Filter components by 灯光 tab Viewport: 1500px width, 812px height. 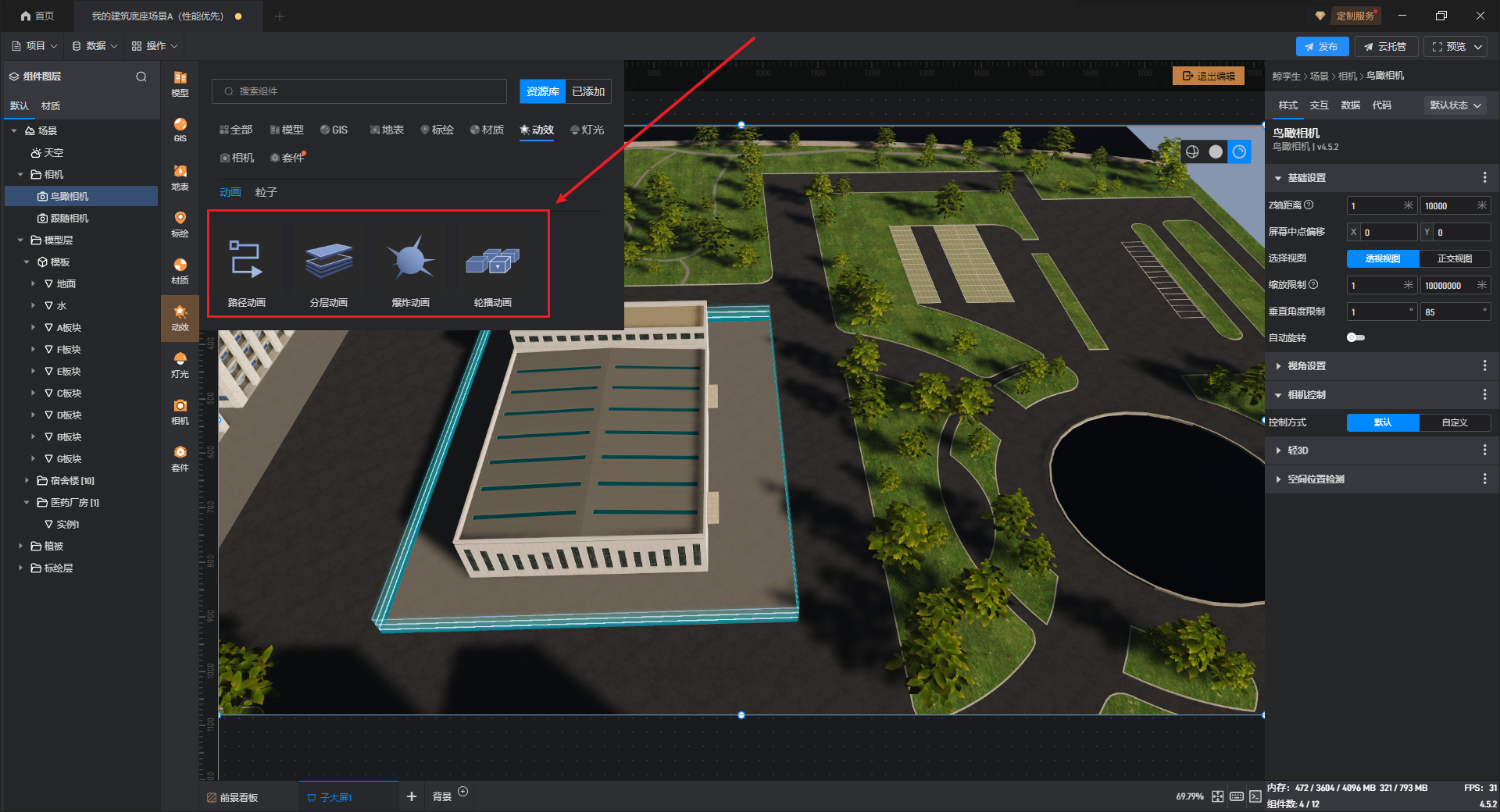587,130
